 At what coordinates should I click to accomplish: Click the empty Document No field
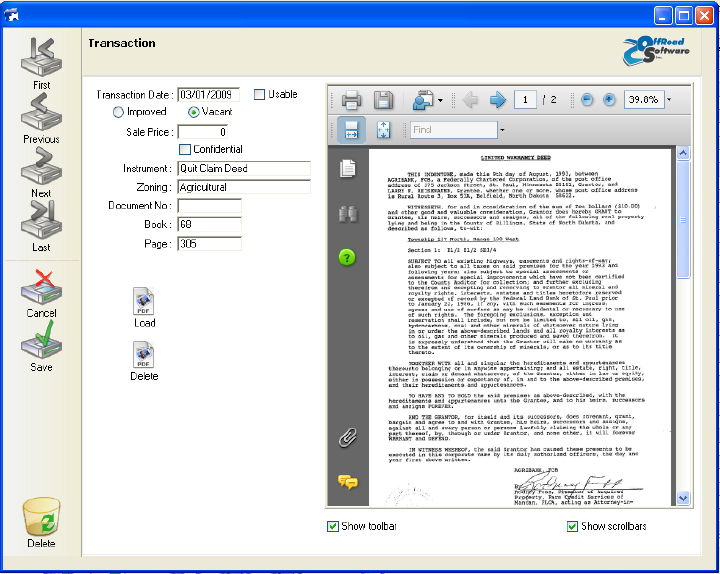pos(209,206)
